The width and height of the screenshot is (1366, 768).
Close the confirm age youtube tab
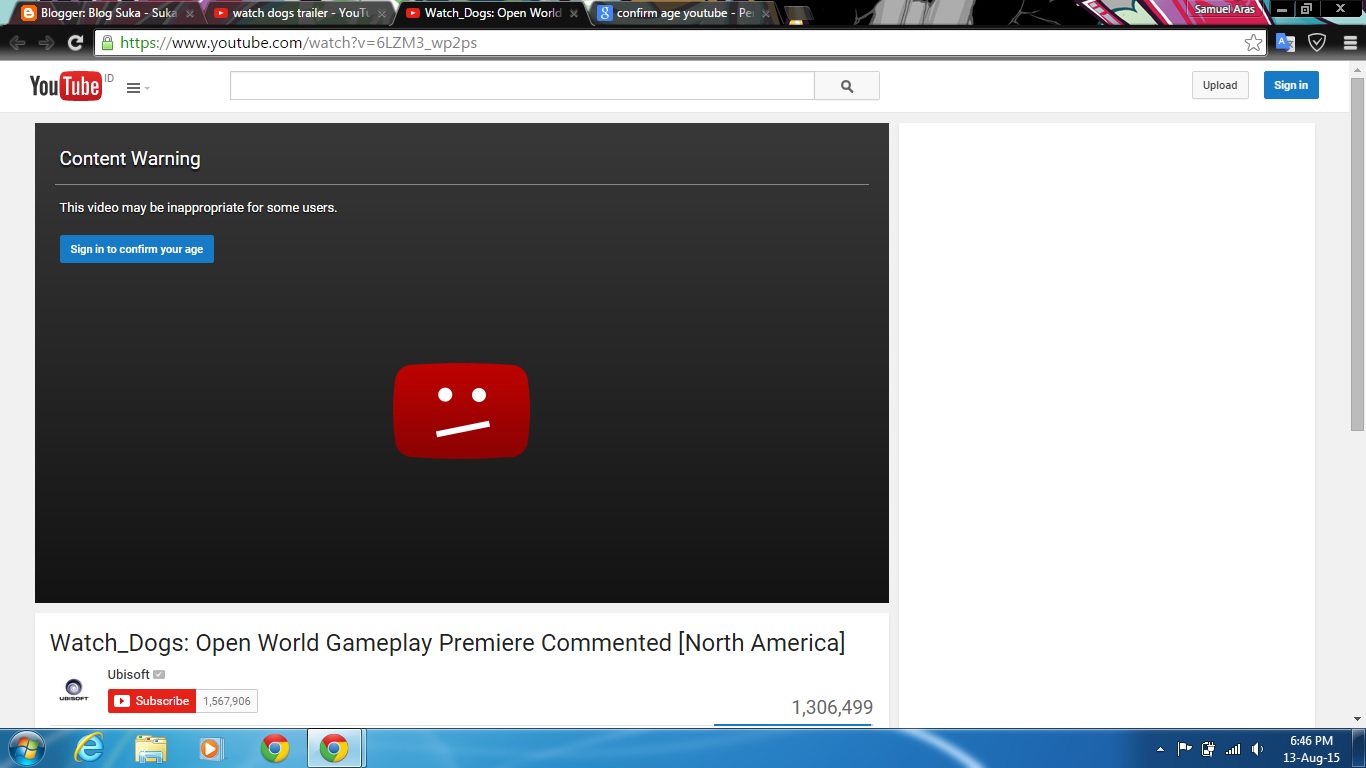[x=766, y=14]
